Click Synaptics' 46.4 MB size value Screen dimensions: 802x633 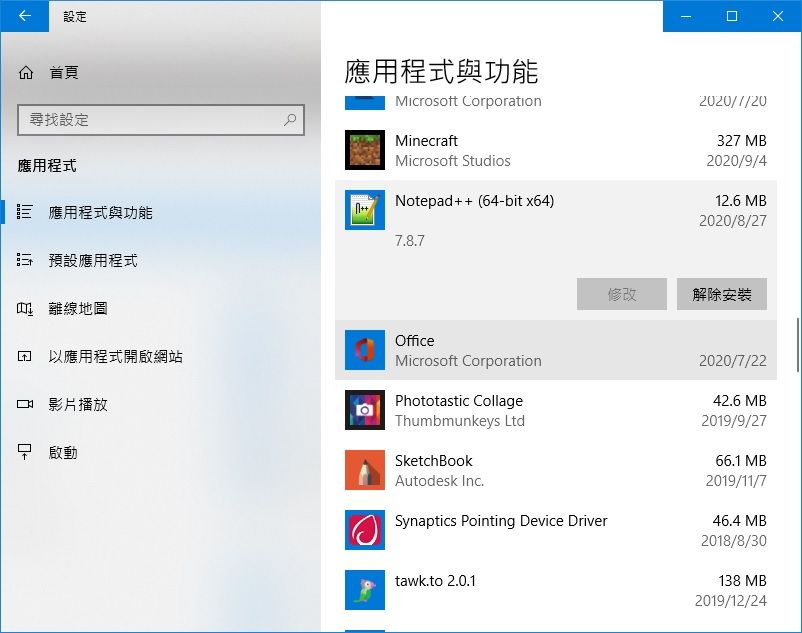point(740,521)
